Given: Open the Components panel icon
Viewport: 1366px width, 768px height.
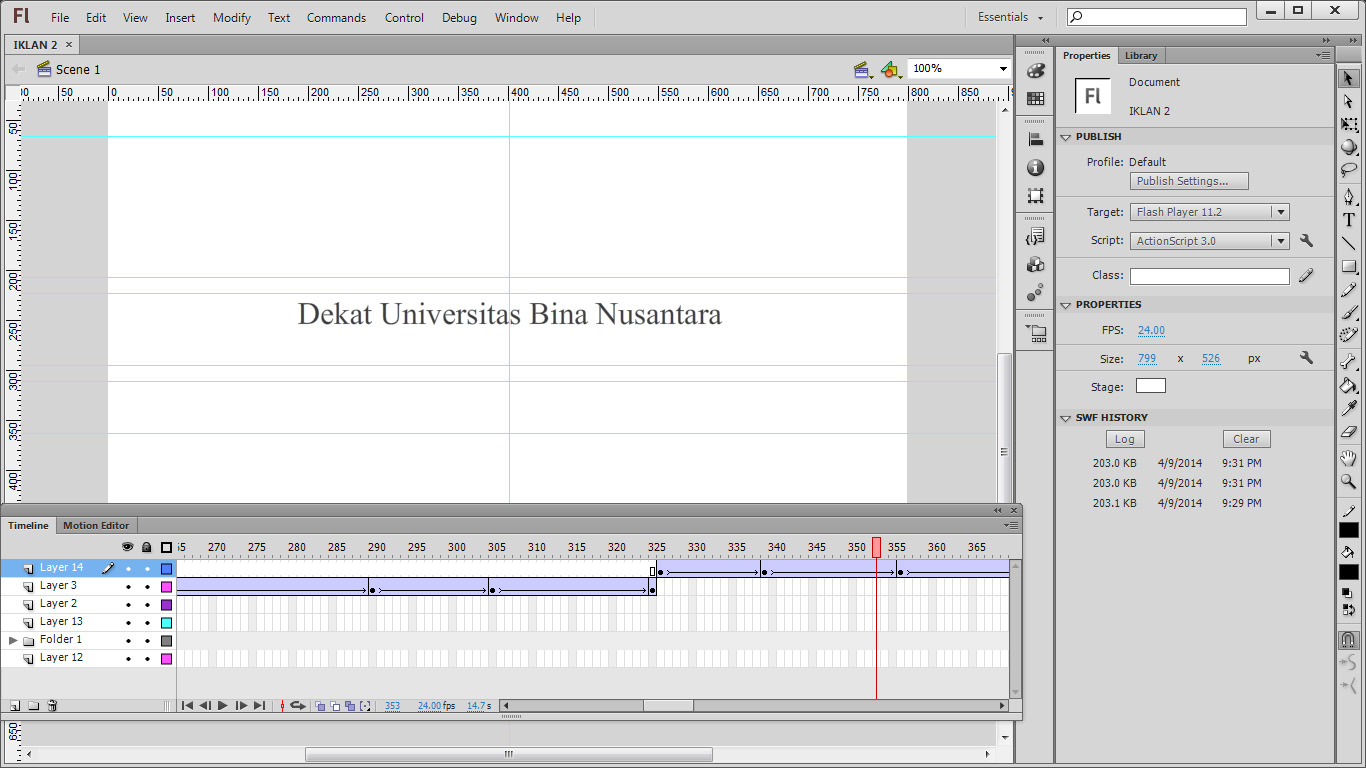Looking at the screenshot, I should [x=1036, y=265].
